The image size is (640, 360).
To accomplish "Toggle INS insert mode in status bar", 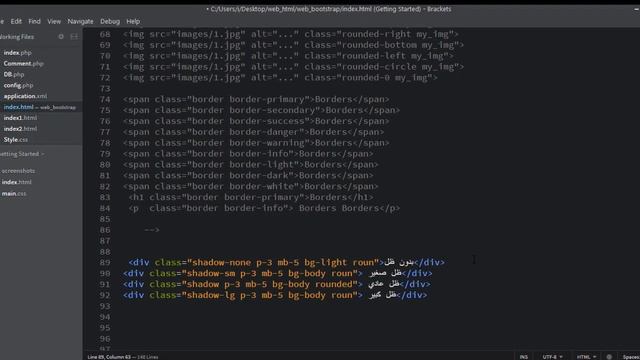I will [x=524, y=357].
